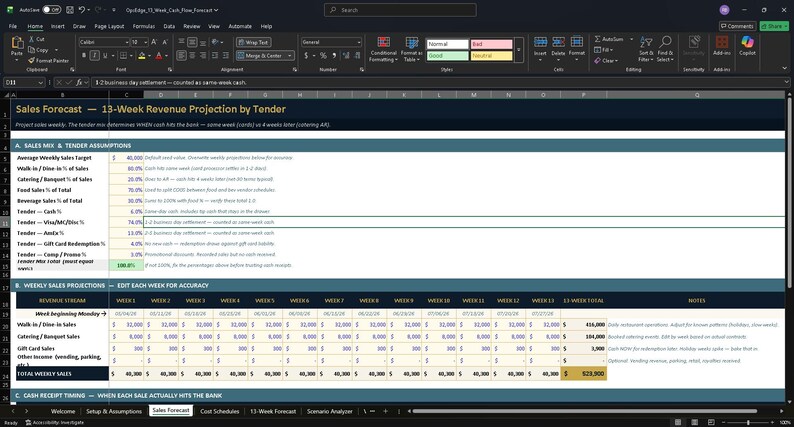The height and width of the screenshot is (427, 794).
Task: Open the Insert ribbon tab
Action: 57,26
